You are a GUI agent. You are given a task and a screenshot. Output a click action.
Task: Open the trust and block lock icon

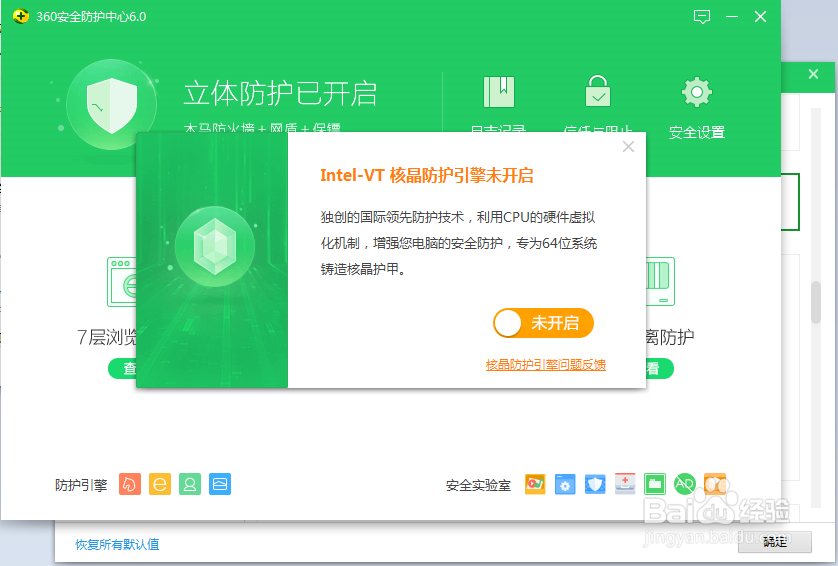598,91
